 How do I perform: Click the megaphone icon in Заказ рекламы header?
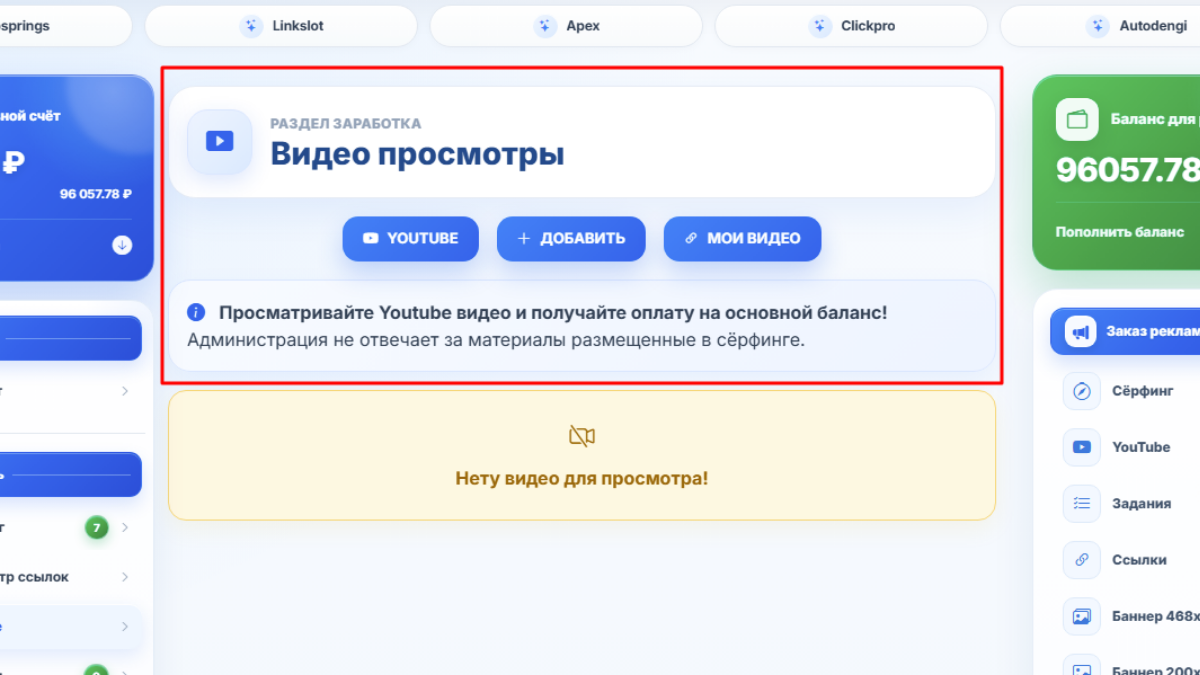pos(1079,331)
